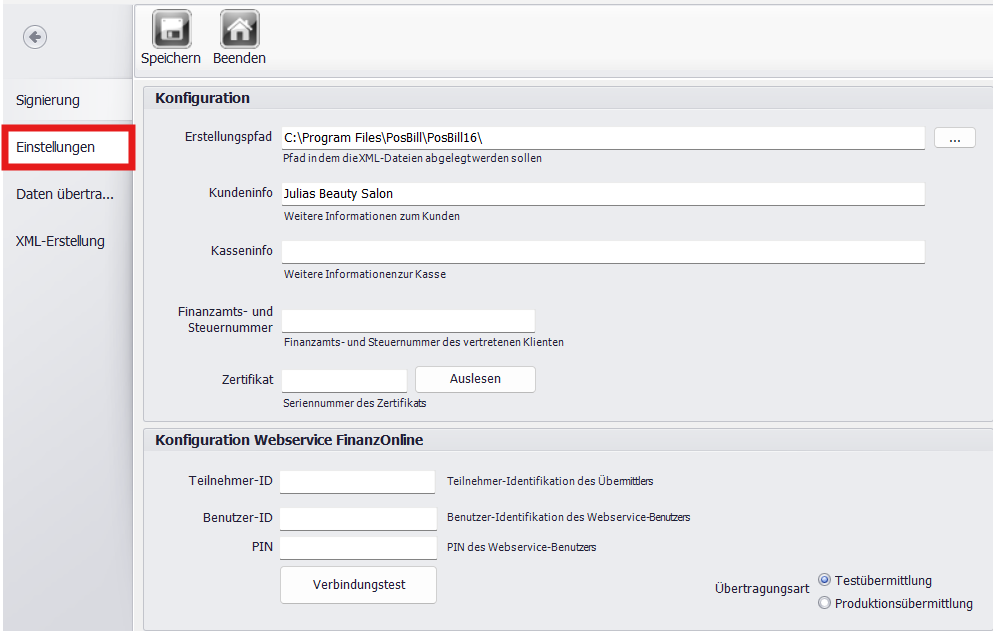The image size is (993, 631).
Task: Click into the Erstellungspfad path field
Action: [602, 138]
